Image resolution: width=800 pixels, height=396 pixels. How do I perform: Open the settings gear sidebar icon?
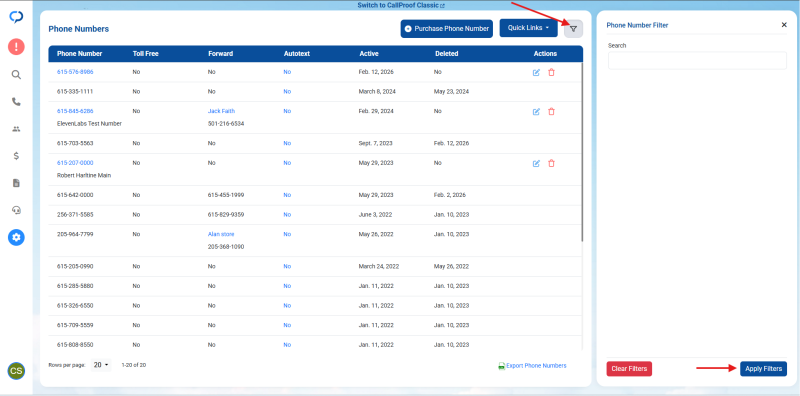tap(16, 237)
